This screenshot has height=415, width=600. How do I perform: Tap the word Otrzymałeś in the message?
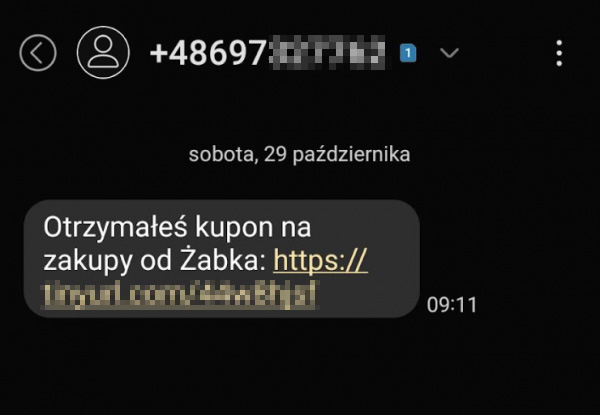pos(115,228)
